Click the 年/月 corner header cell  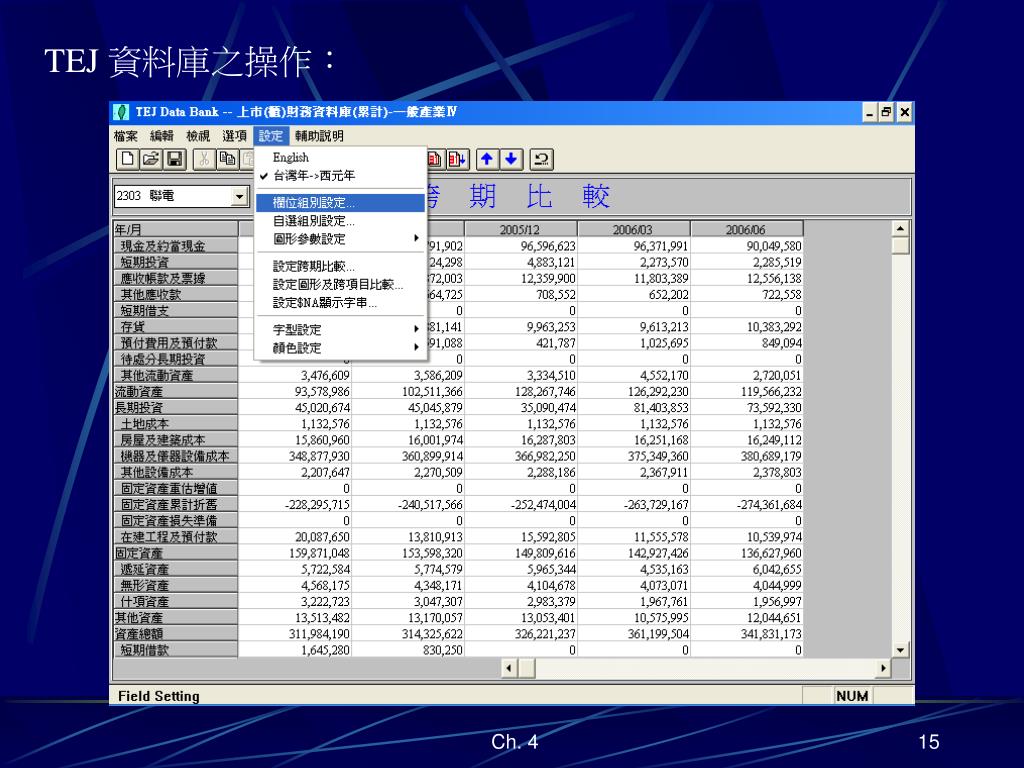176,229
